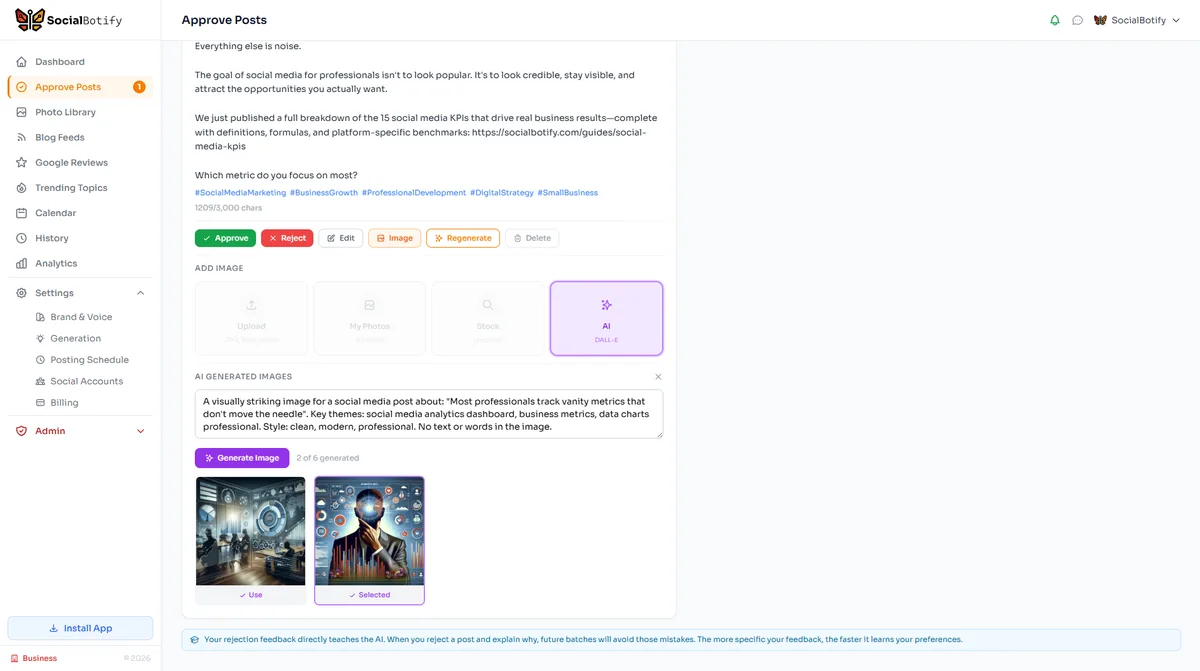Click Generate Image
This screenshot has height=671, width=1200.
point(242,457)
